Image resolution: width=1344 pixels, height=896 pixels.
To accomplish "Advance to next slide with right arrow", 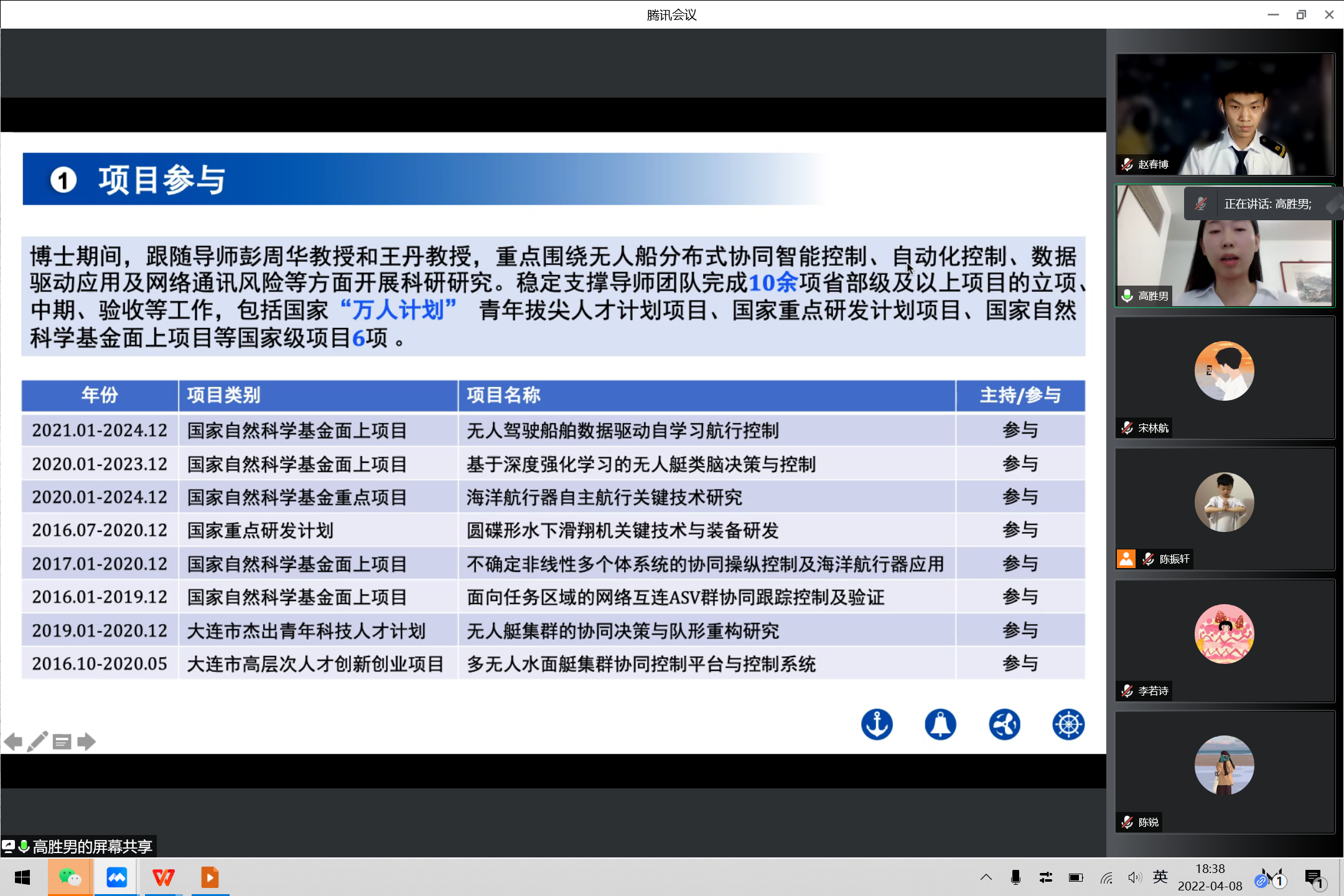I will click(x=86, y=742).
